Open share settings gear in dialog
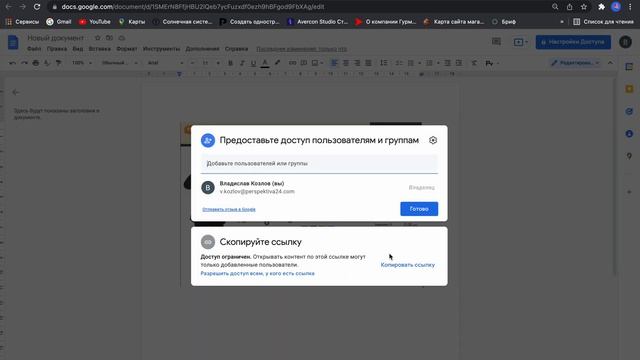 [x=433, y=140]
